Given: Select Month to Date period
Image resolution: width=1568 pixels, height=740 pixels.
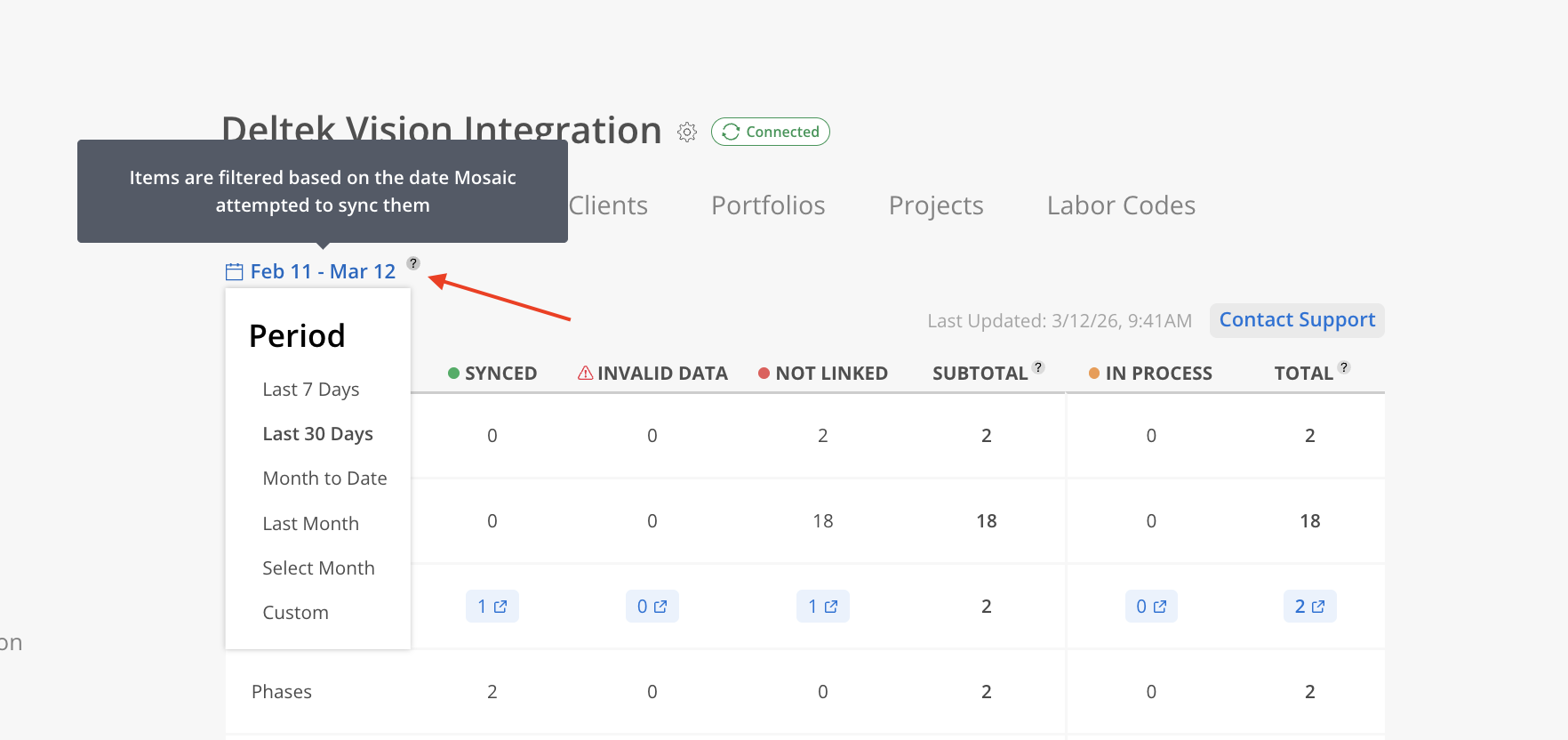Looking at the screenshot, I should point(324,479).
